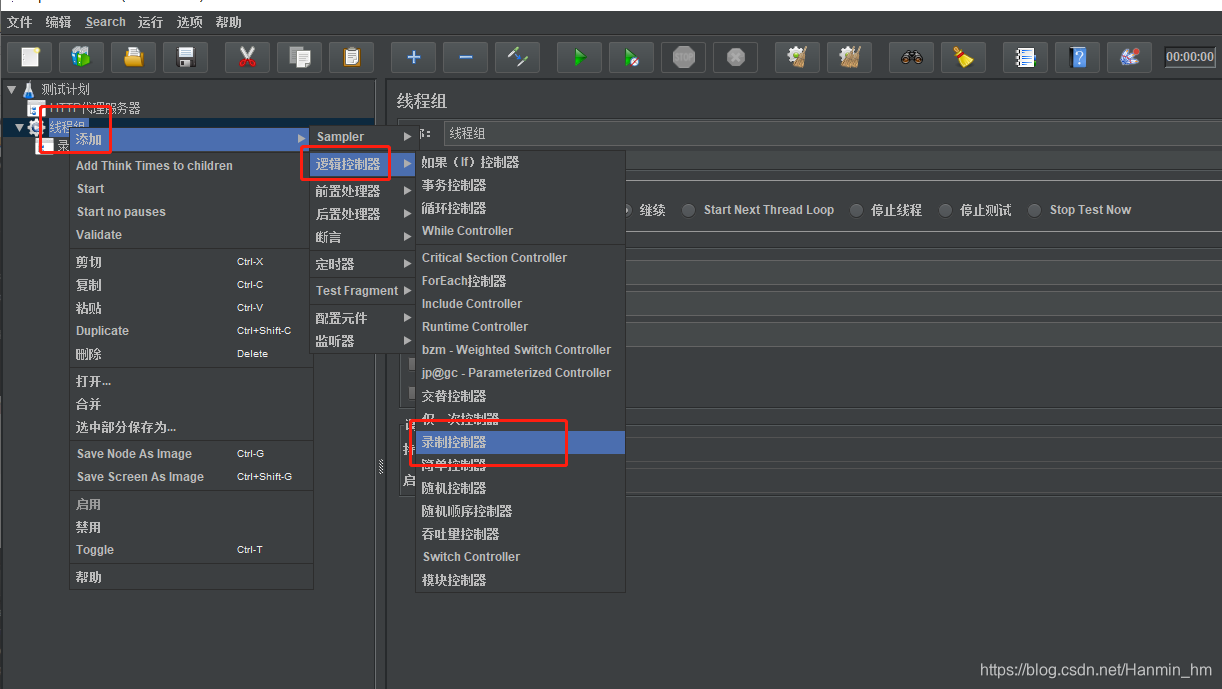Click the rightmost toolbar plugin icon
This screenshot has width=1222, height=689.
(1129, 57)
